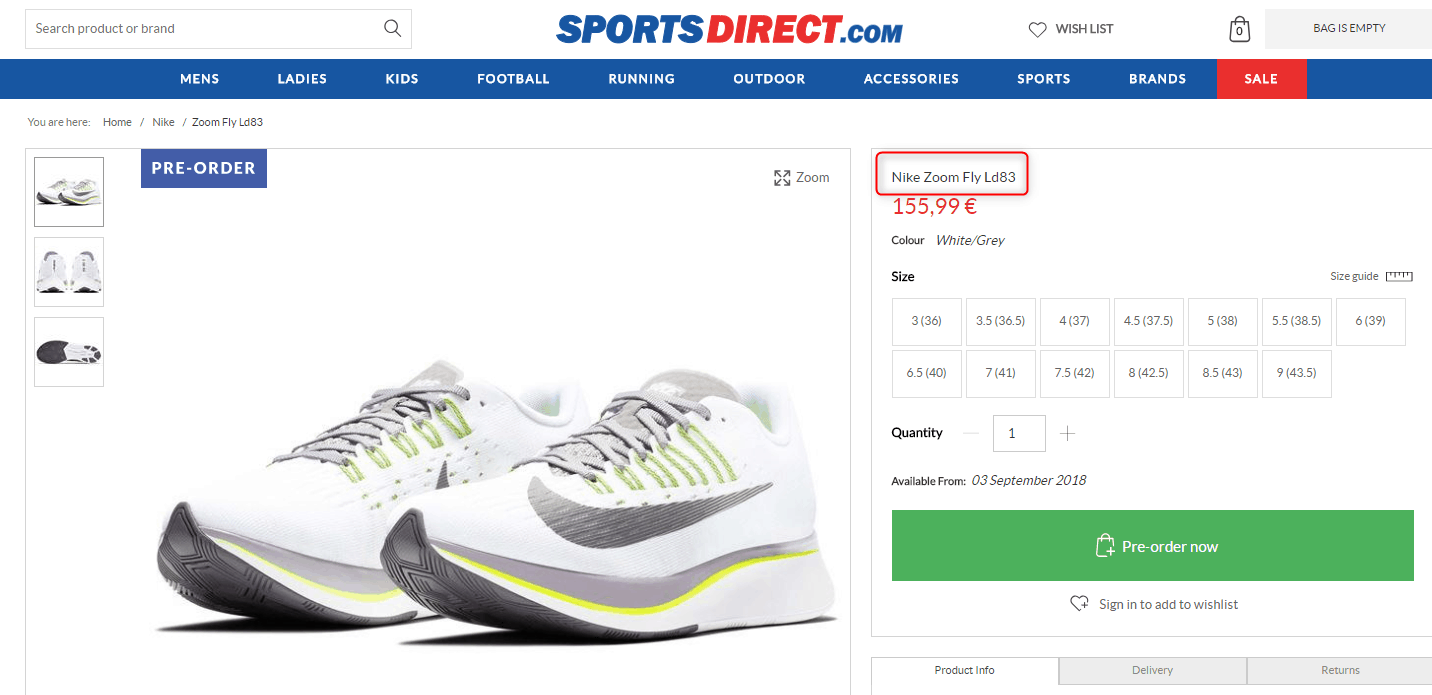This screenshot has width=1432, height=695.
Task: Select size 7.5 (42)
Action: coord(1075,373)
